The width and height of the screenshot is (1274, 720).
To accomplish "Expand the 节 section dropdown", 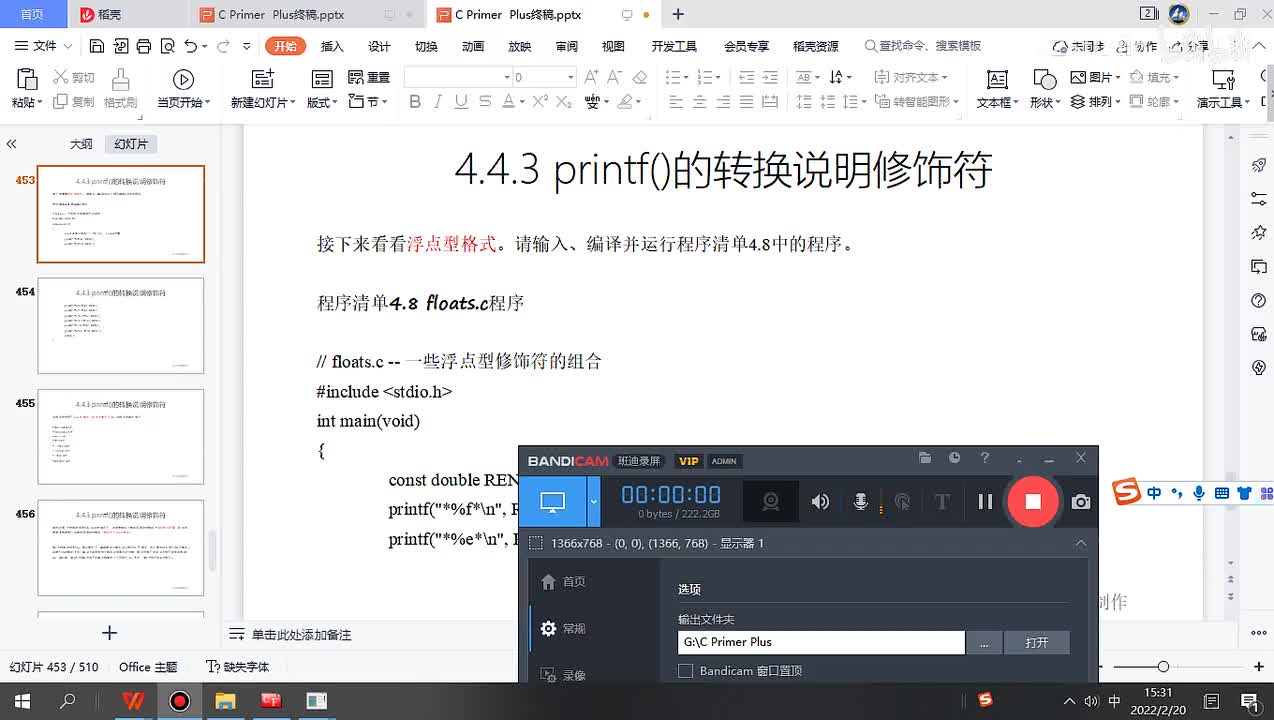I will pyautogui.click(x=367, y=102).
